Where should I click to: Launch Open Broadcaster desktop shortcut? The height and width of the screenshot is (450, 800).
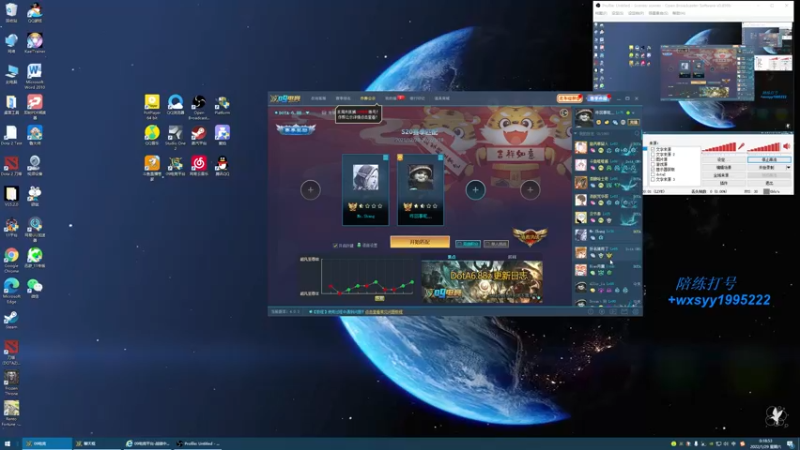click(x=199, y=107)
